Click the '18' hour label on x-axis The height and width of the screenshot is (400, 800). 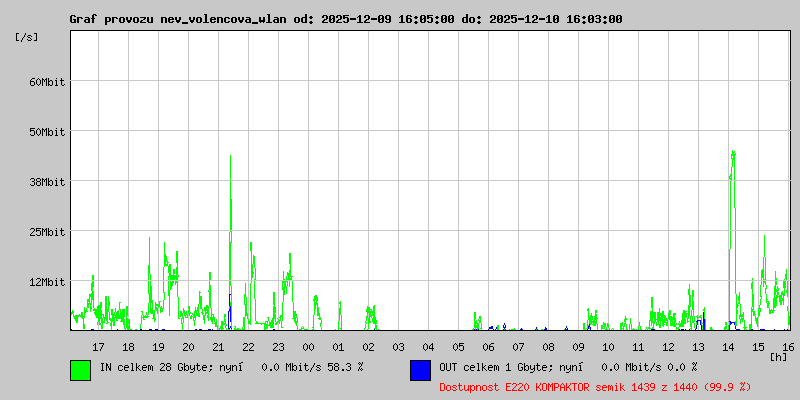(129, 347)
